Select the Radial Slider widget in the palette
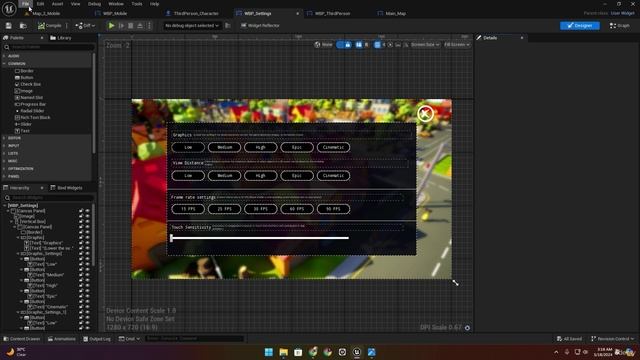 [x=30, y=111]
